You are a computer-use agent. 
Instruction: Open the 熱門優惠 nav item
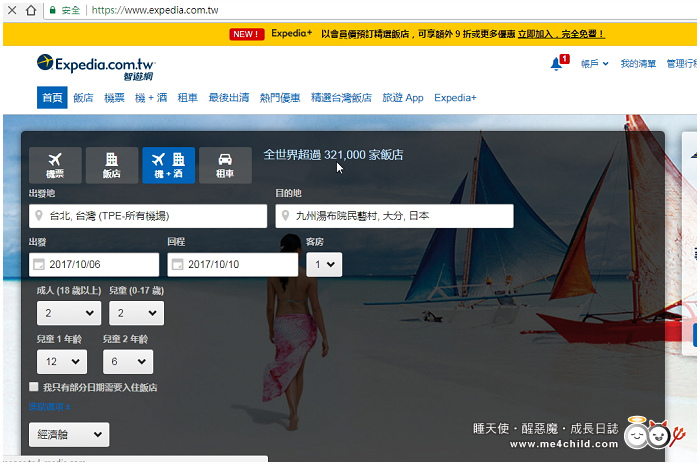[280, 98]
